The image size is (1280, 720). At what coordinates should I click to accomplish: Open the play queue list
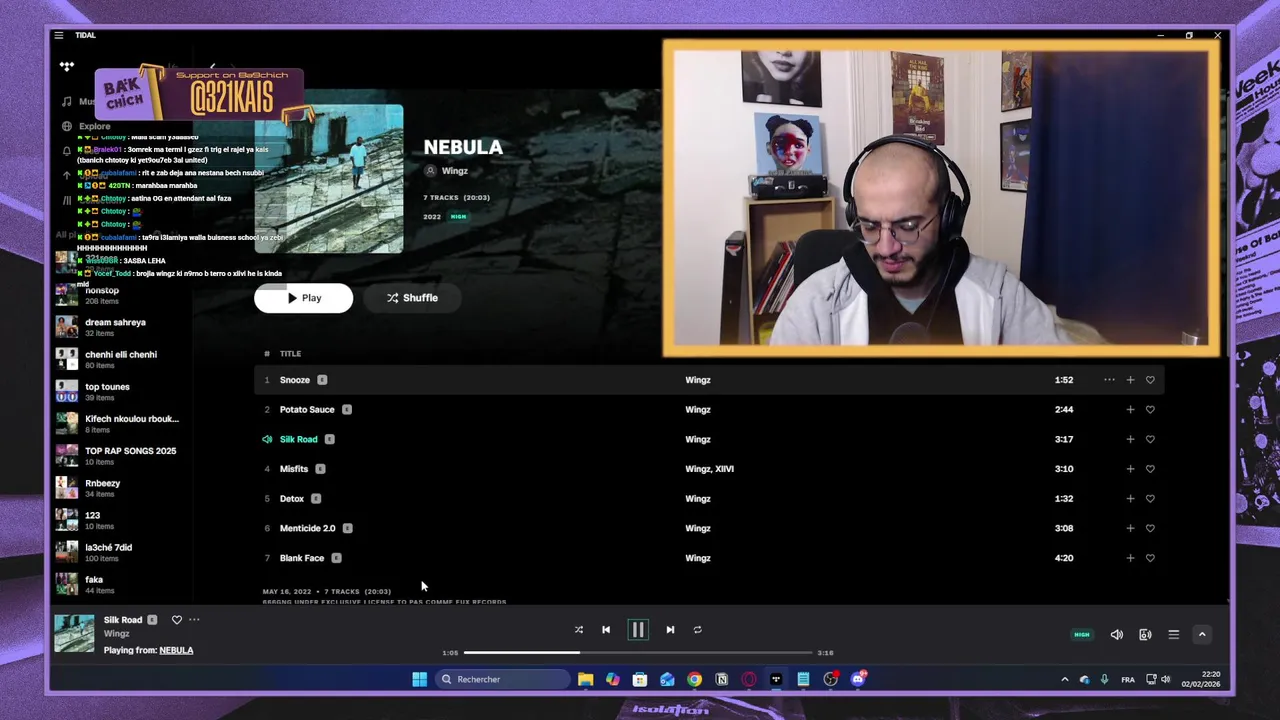(1174, 635)
